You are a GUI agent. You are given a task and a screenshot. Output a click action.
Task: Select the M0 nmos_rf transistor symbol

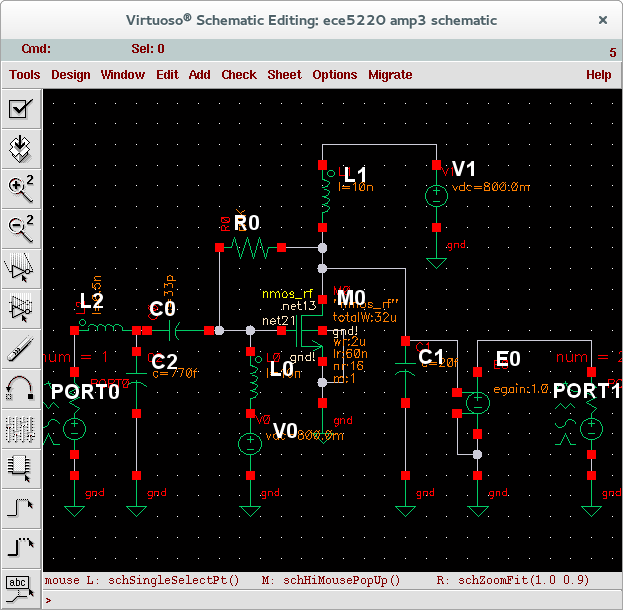pyautogui.click(x=310, y=331)
